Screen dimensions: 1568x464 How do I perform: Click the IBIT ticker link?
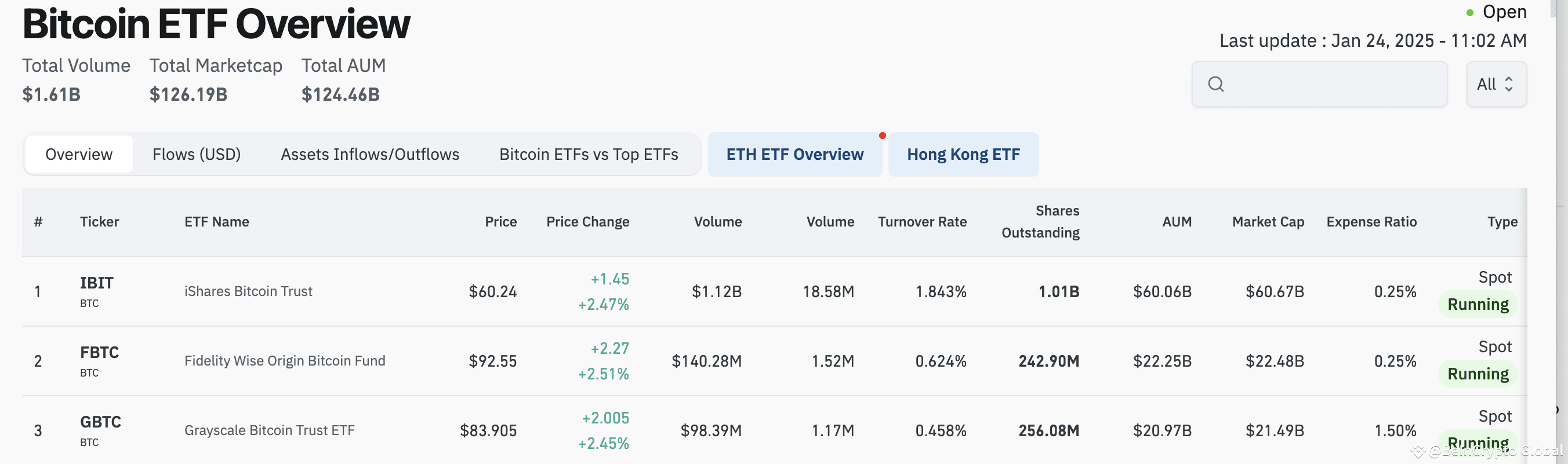coord(96,282)
